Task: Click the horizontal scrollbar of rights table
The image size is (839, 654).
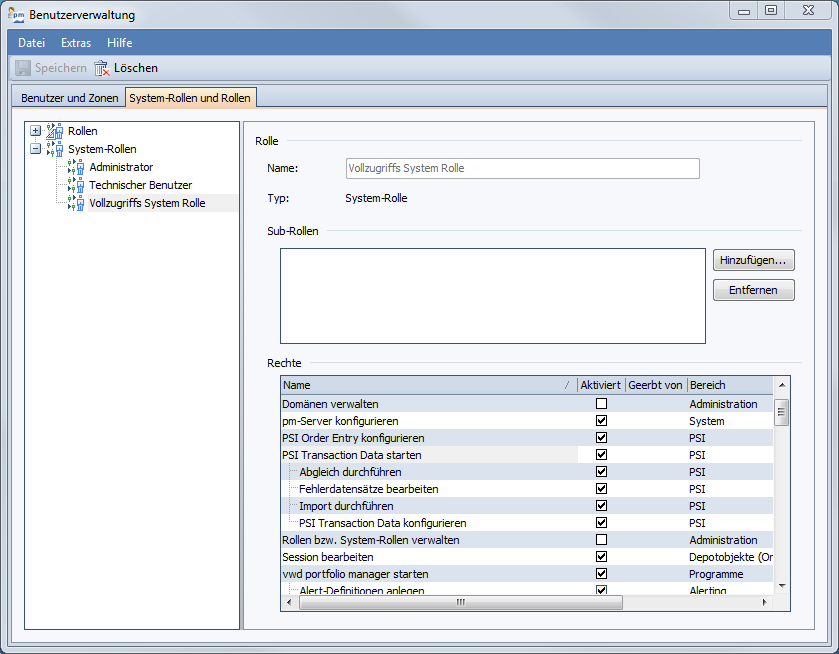Action: (460, 603)
